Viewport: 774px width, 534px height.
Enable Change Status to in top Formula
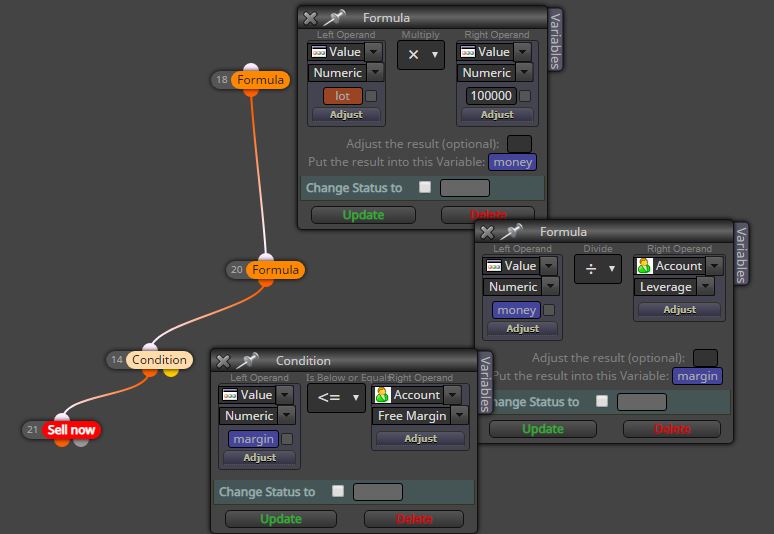click(x=425, y=187)
